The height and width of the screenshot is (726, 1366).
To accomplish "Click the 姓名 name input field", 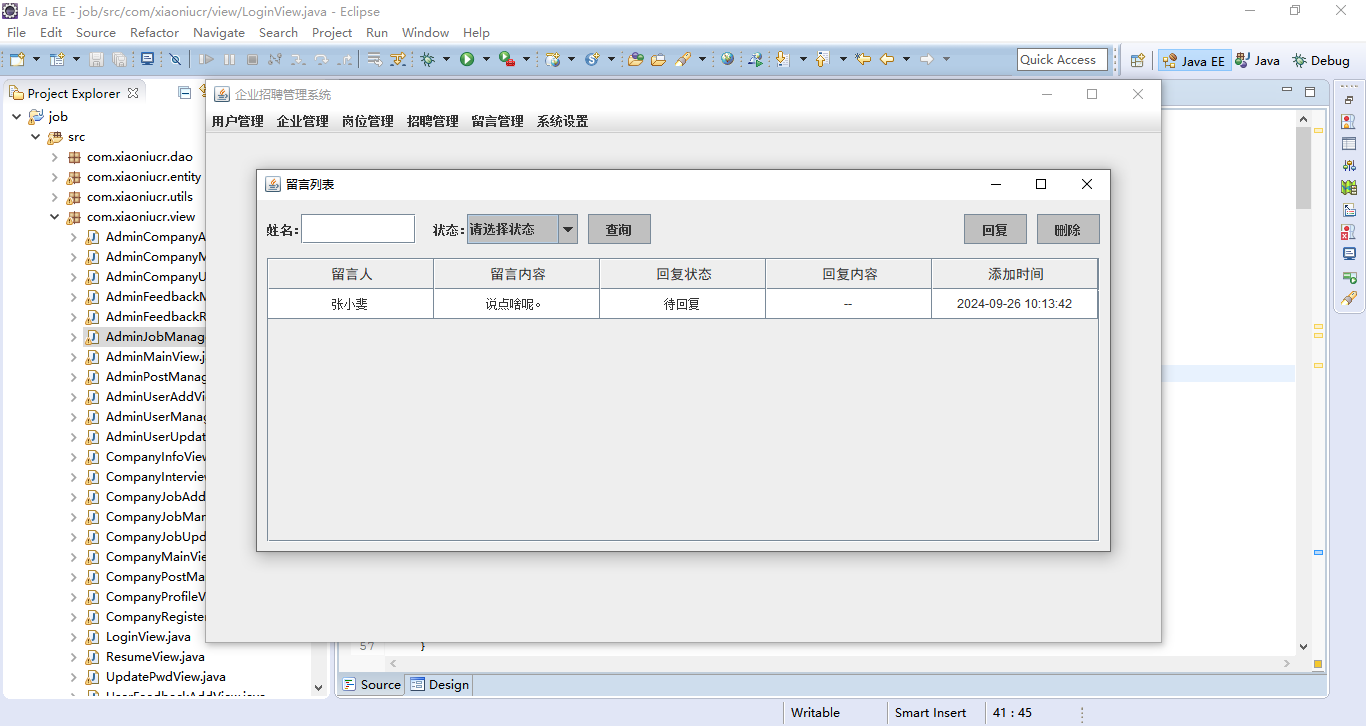I will click(x=358, y=229).
